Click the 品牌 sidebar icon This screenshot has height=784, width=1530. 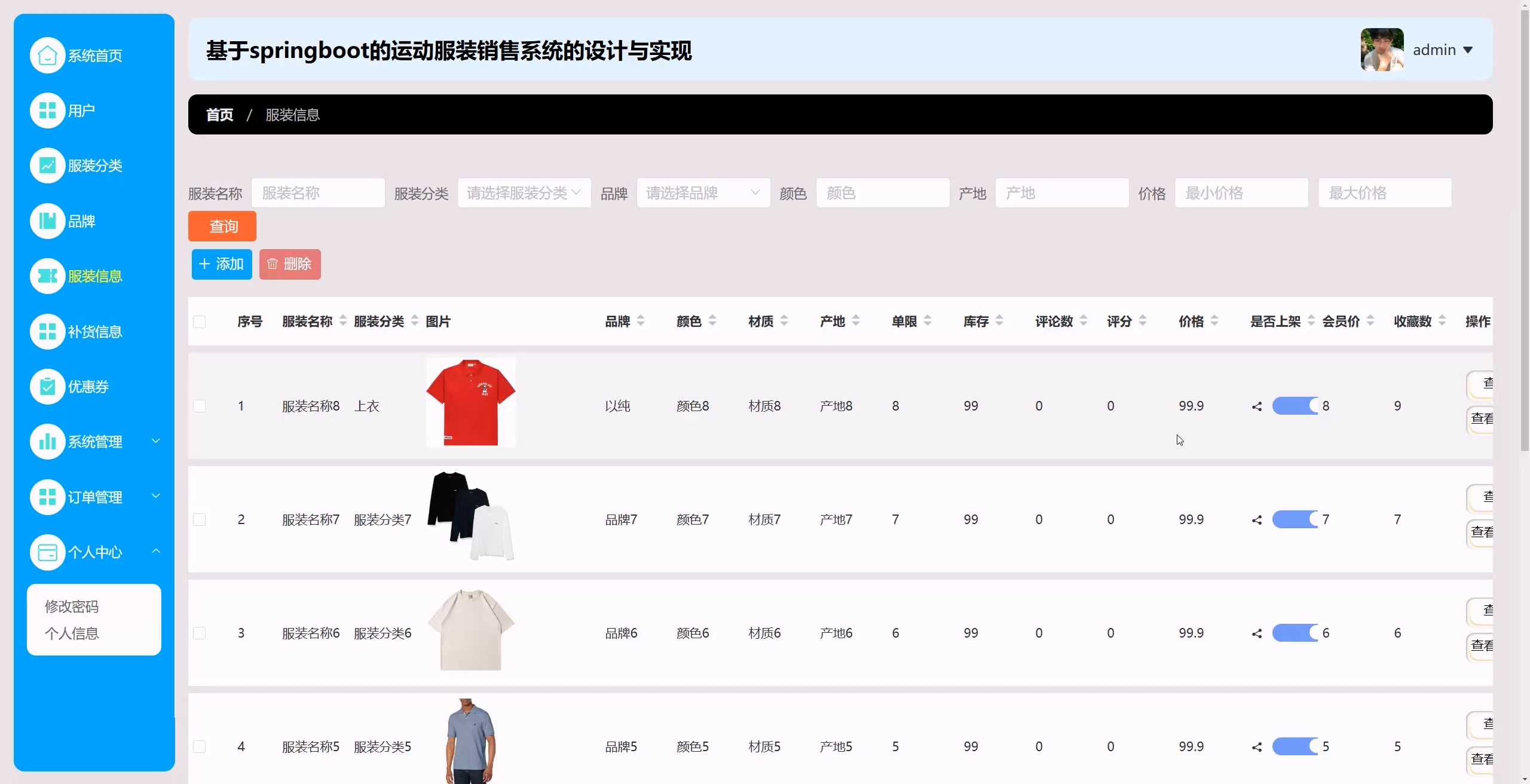[x=47, y=221]
